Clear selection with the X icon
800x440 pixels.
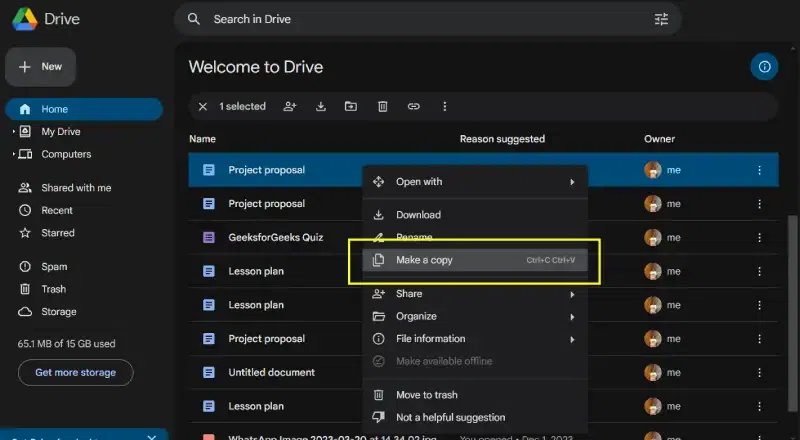[x=203, y=107]
